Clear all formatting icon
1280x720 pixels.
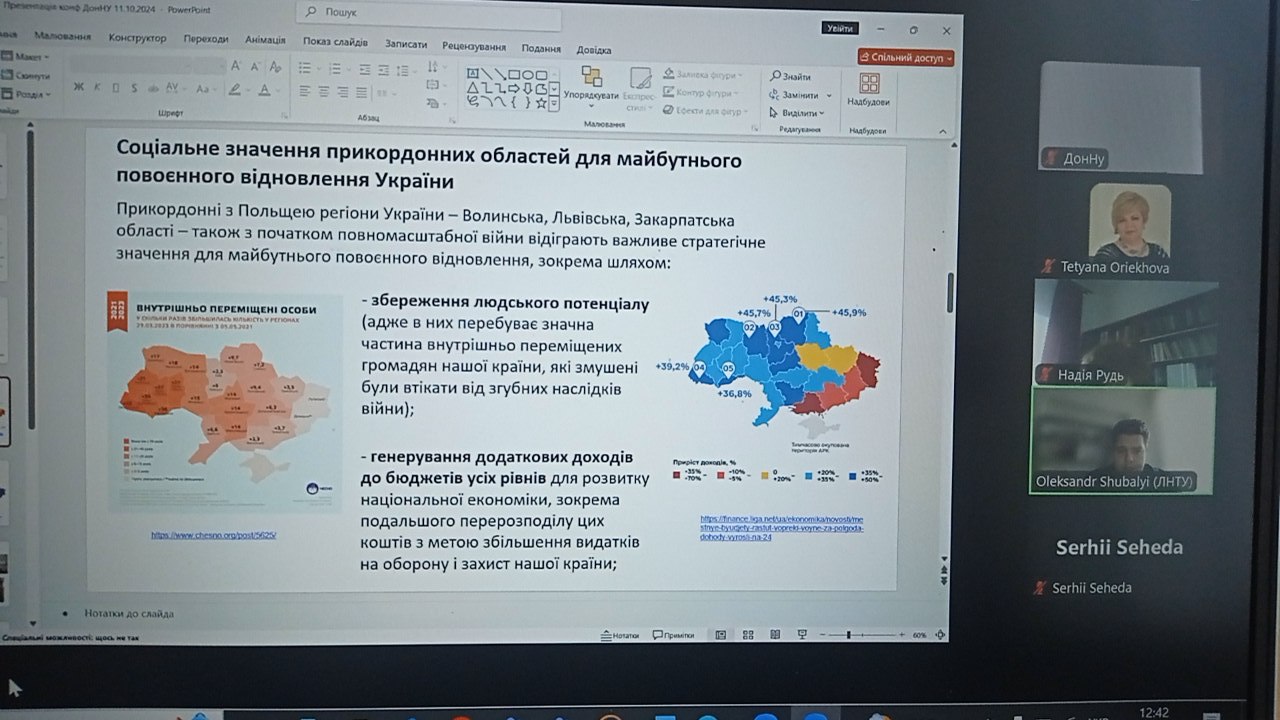click(275, 66)
